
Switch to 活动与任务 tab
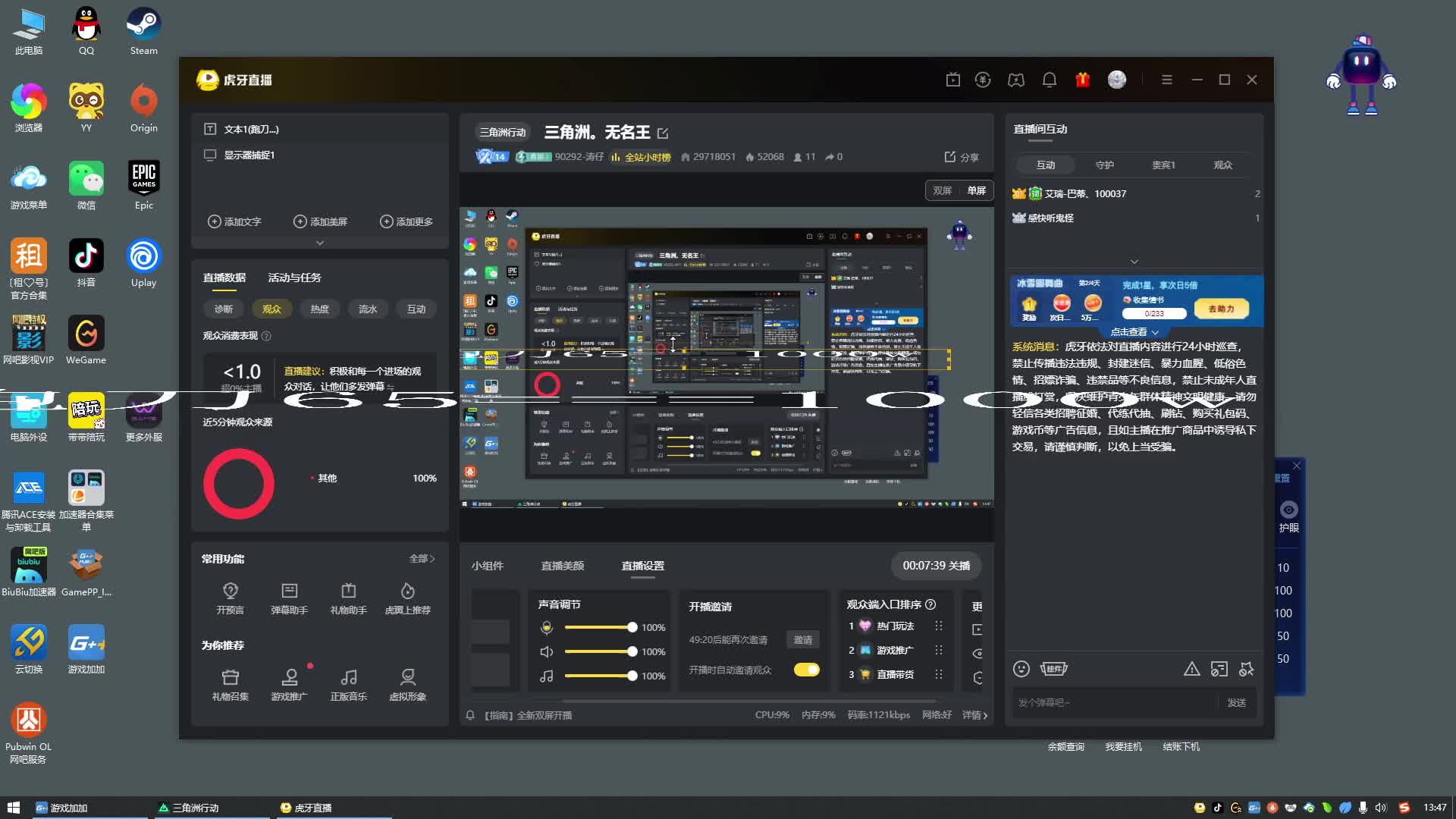point(294,278)
